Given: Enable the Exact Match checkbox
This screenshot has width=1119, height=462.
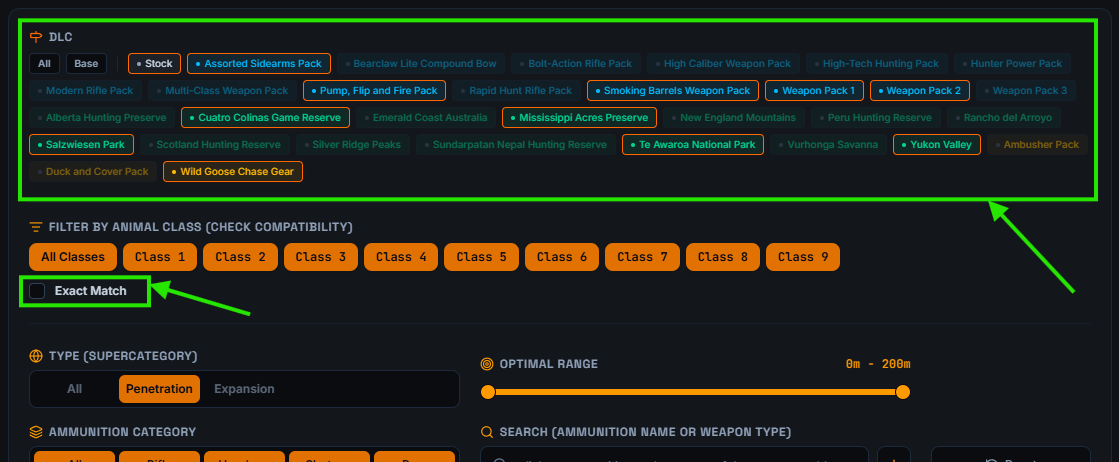Looking at the screenshot, I should pyautogui.click(x=37, y=291).
